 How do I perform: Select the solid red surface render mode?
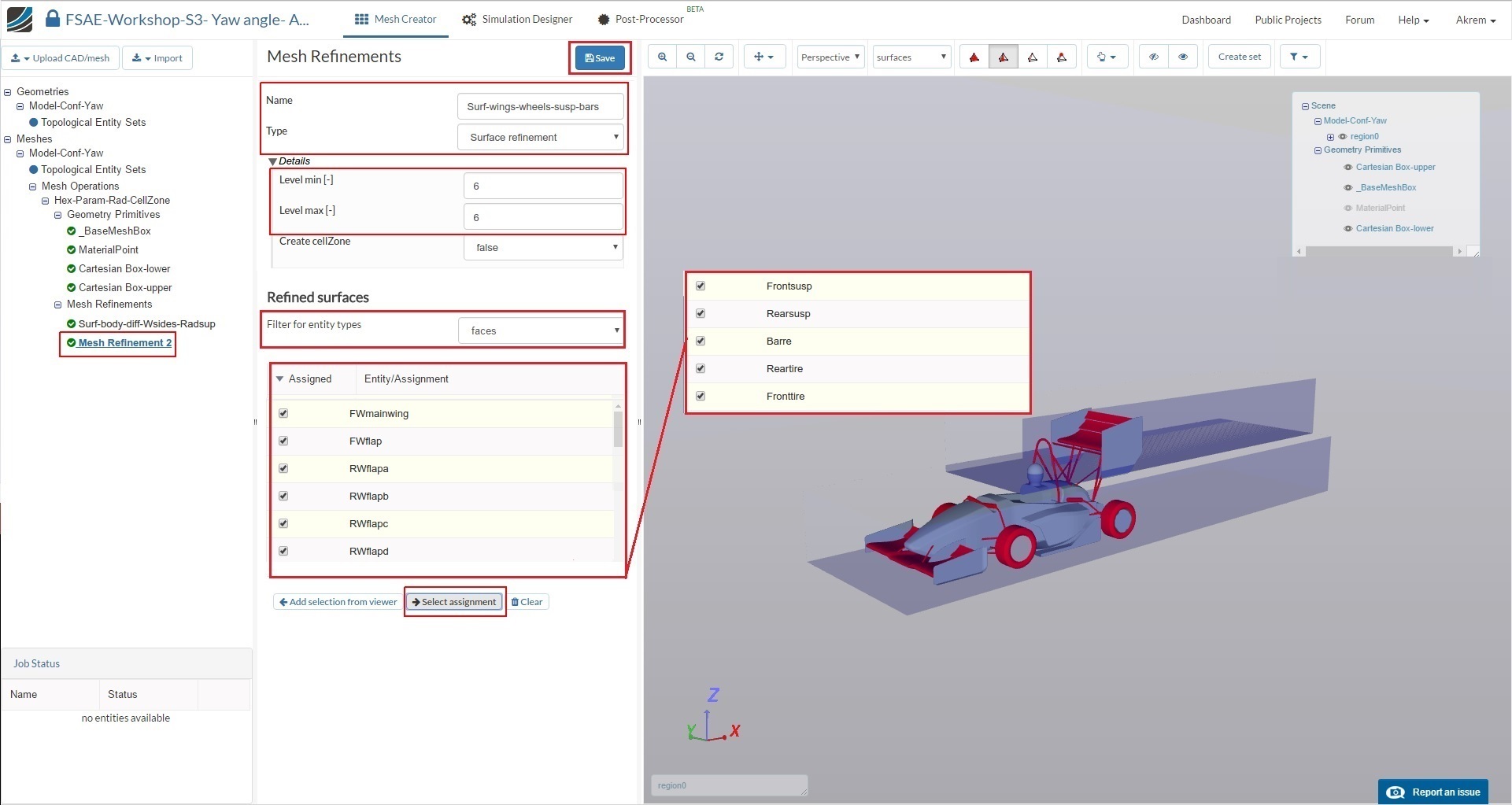click(974, 57)
